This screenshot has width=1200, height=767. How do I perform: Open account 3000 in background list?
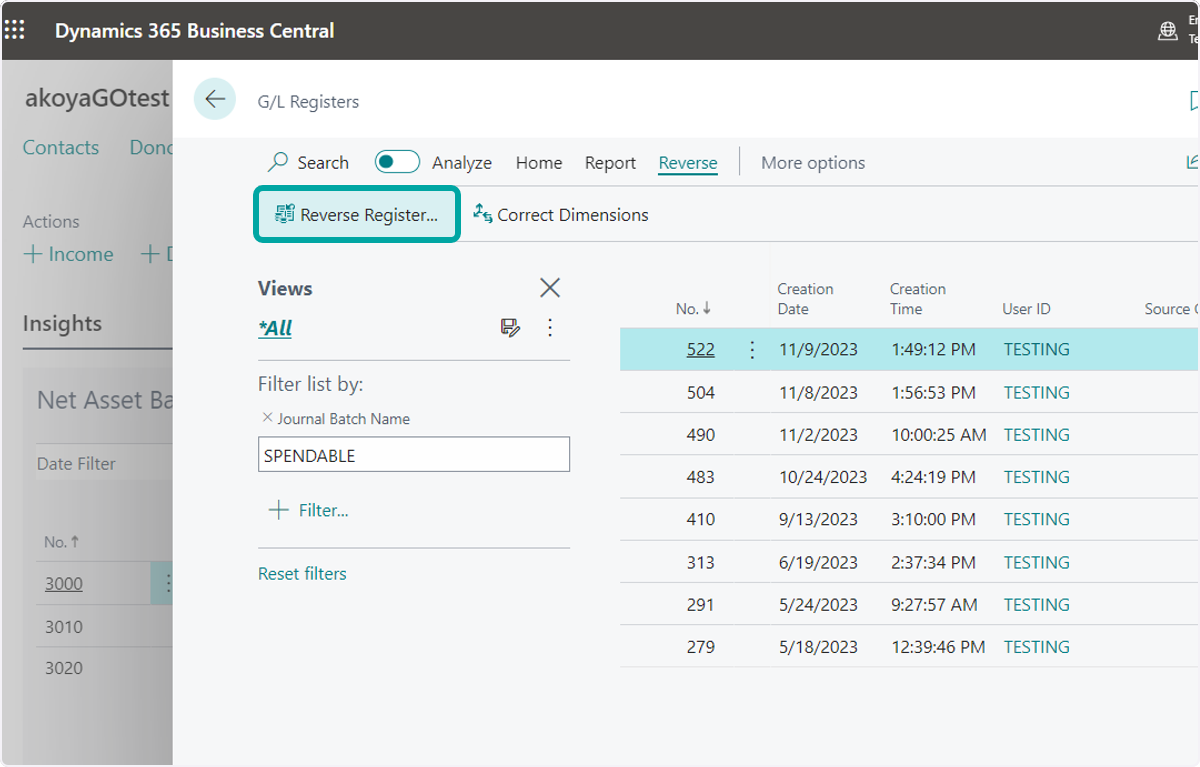[x=64, y=583]
